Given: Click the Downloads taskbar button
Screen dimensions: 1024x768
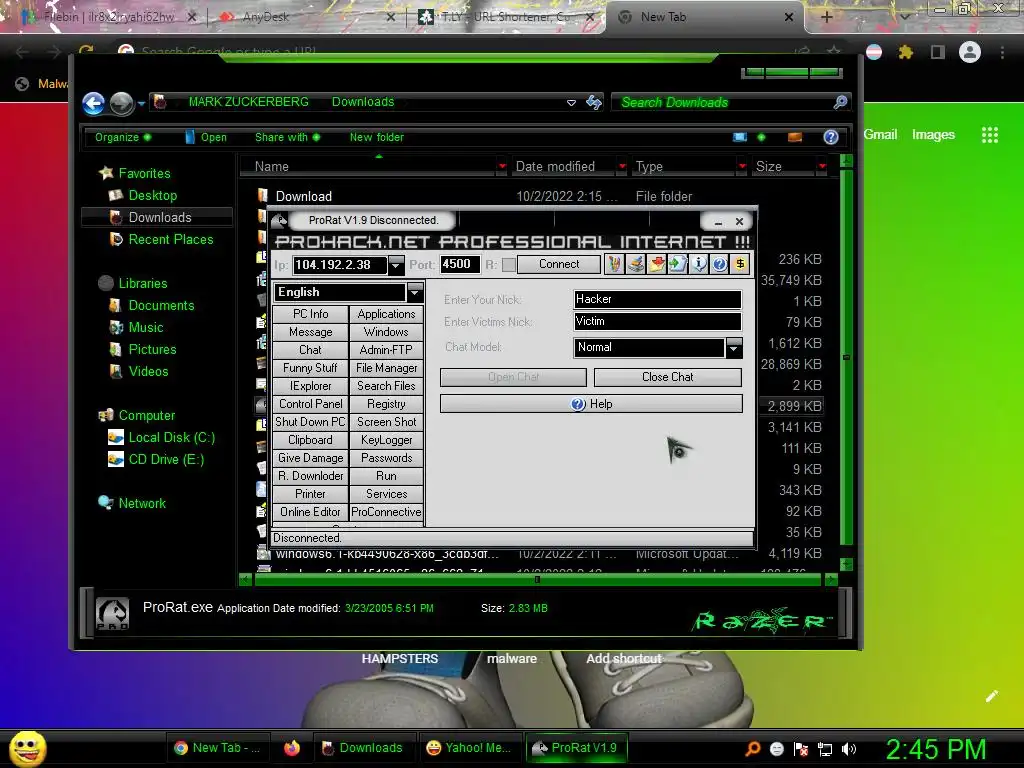Looking at the screenshot, I should coord(364,748).
